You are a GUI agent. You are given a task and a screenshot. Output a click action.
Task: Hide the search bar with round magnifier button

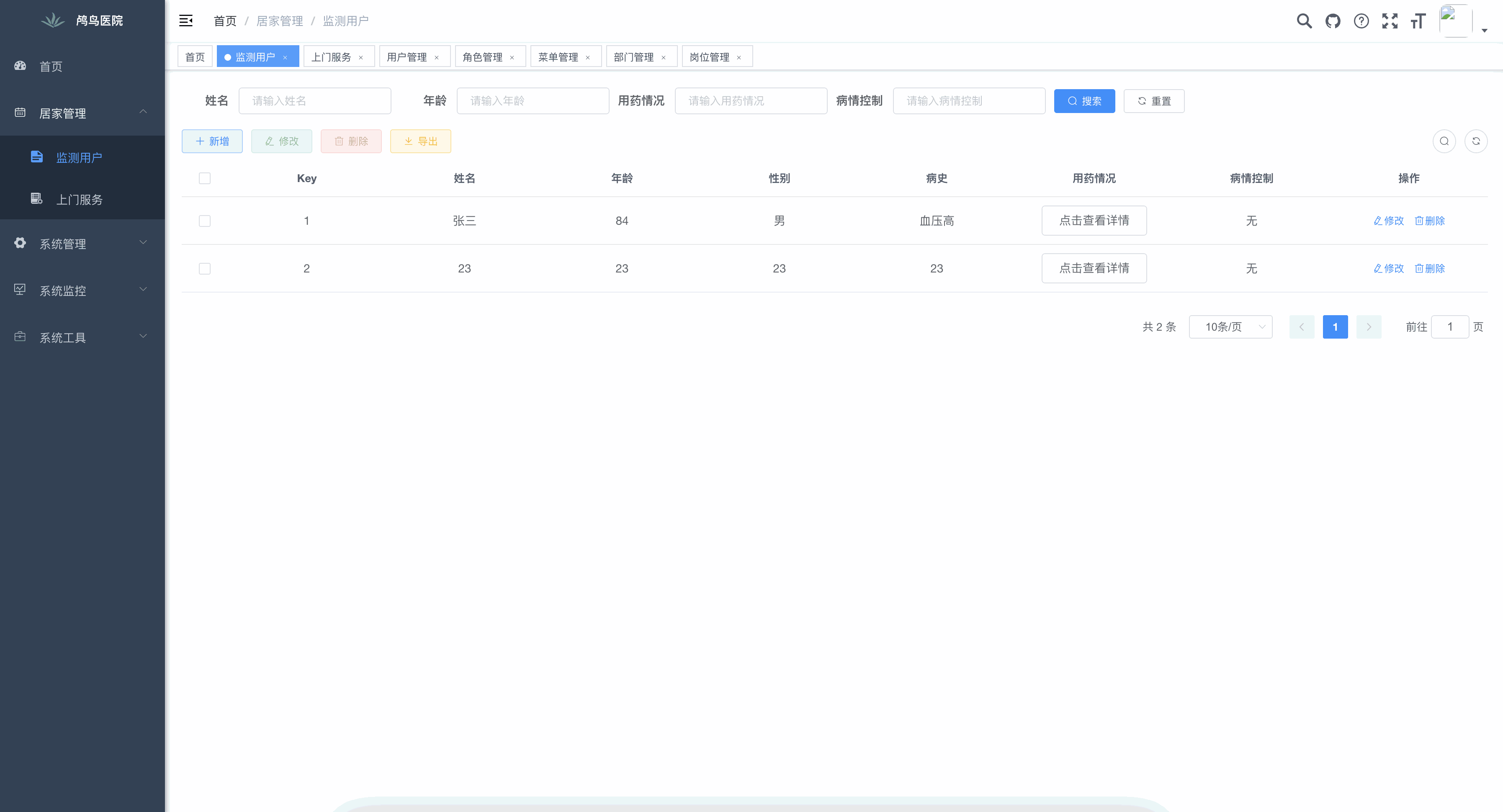pos(1444,141)
